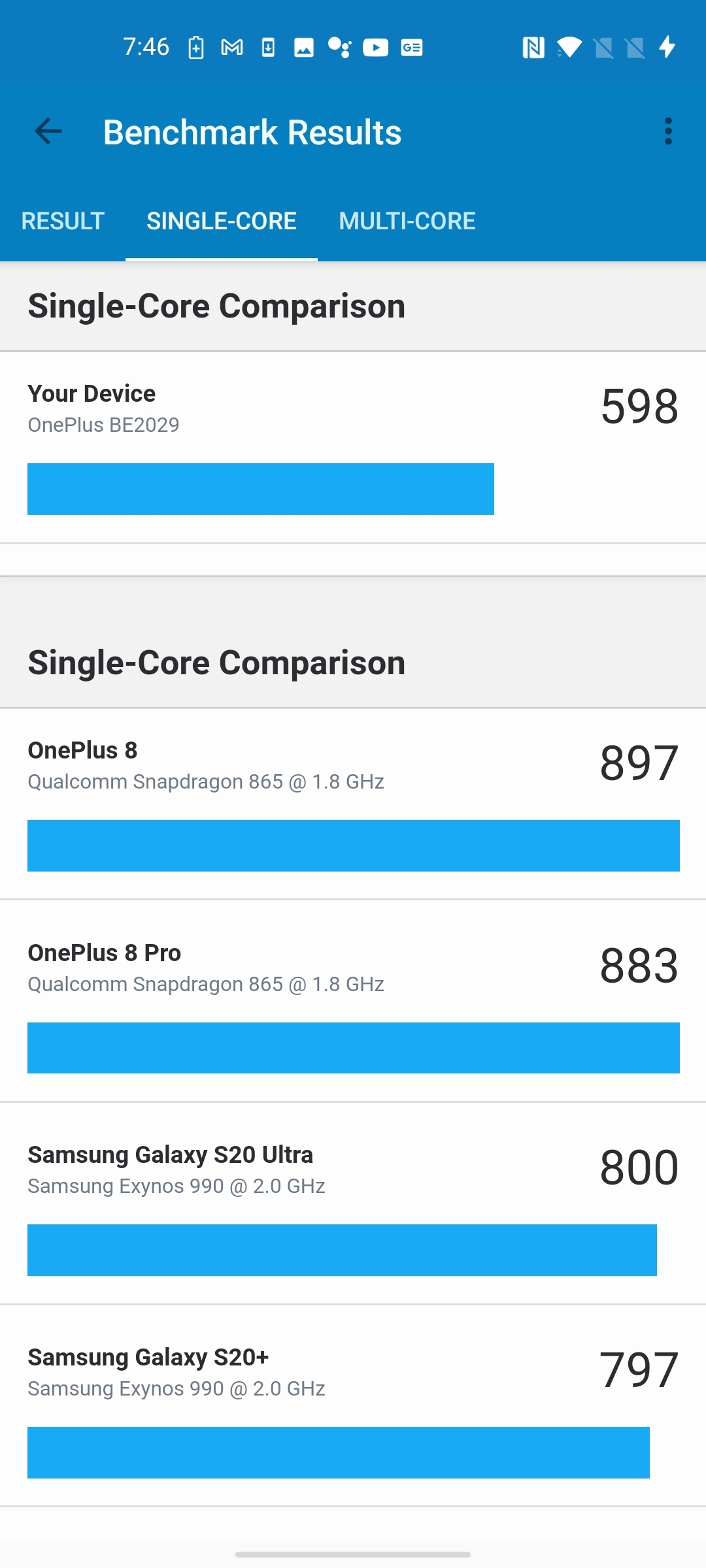Open the three-dot overflow menu
Image resolution: width=706 pixels, height=1568 pixels.
667,131
